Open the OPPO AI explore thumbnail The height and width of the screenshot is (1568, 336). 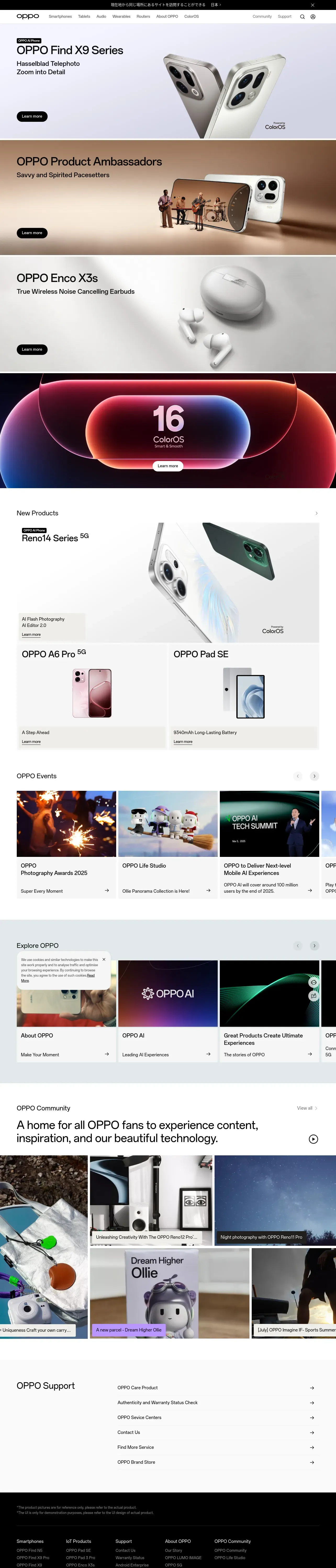[x=168, y=993]
